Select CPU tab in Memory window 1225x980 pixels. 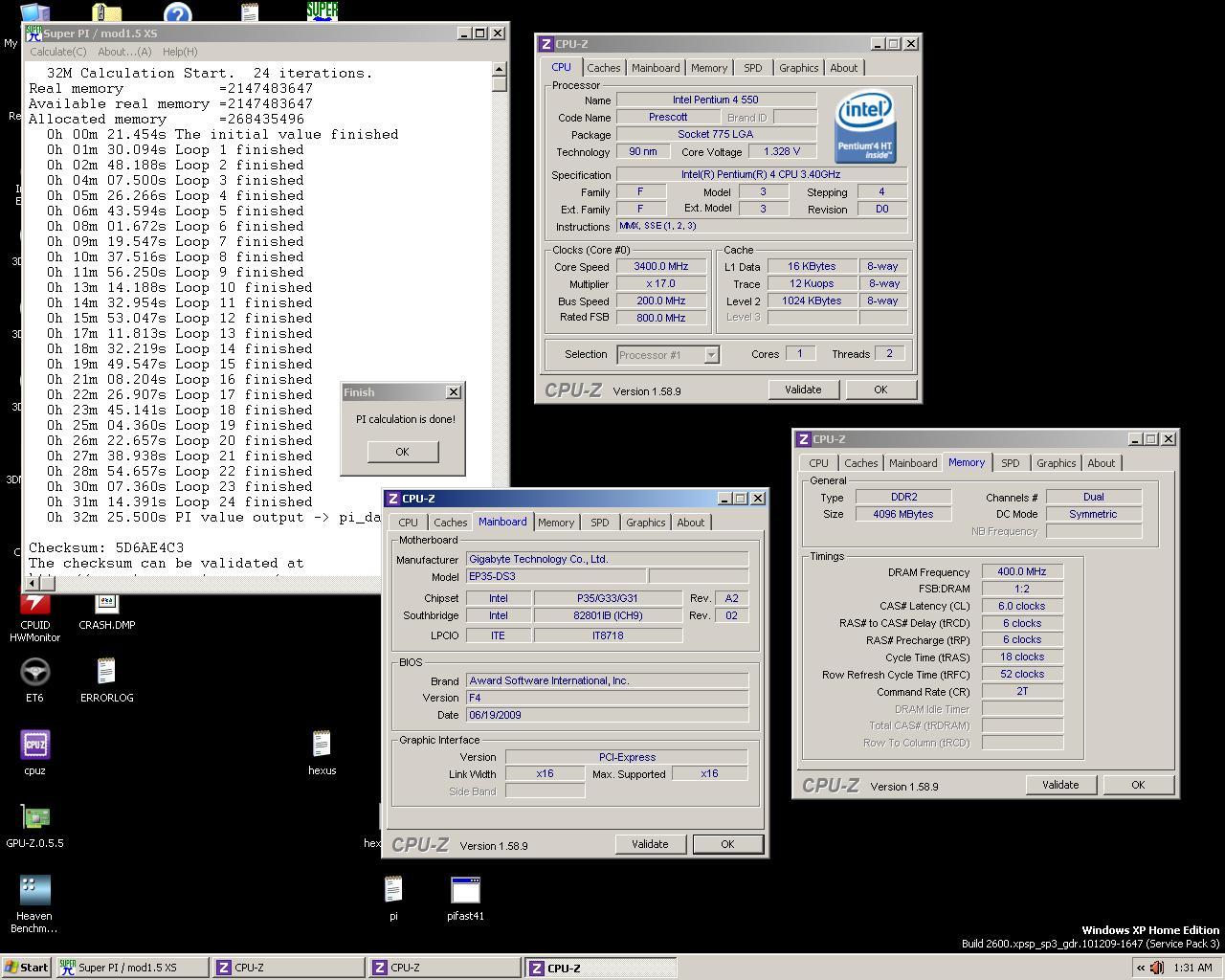pyautogui.click(x=818, y=463)
